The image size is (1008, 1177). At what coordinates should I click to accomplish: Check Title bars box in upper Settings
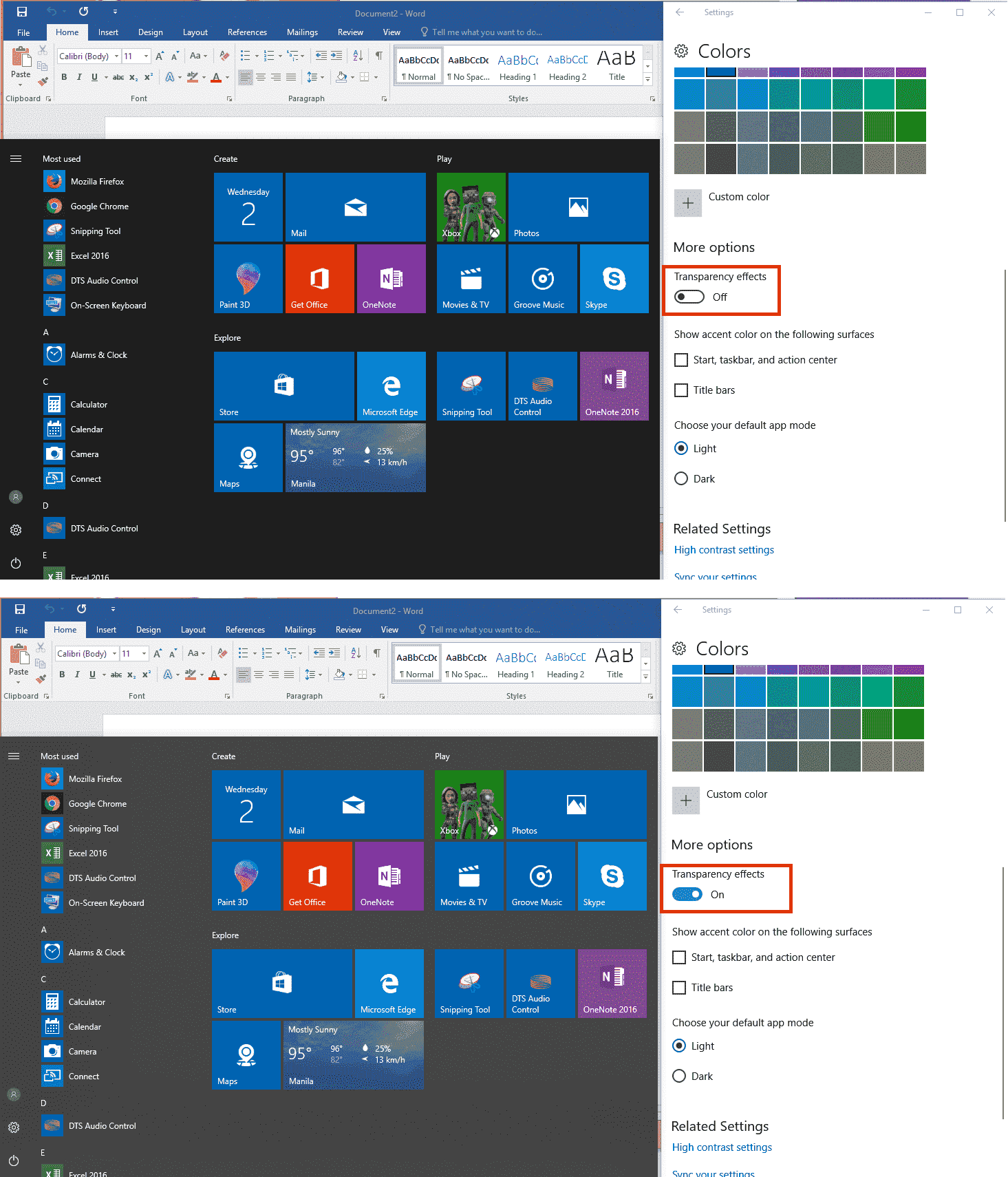click(x=681, y=390)
